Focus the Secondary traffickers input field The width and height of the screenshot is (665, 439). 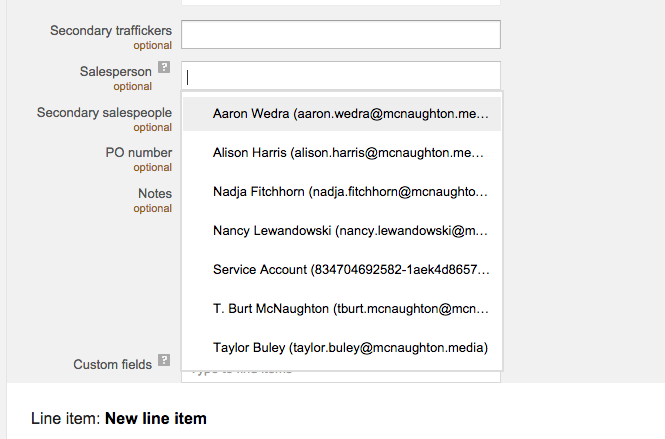tap(340, 35)
